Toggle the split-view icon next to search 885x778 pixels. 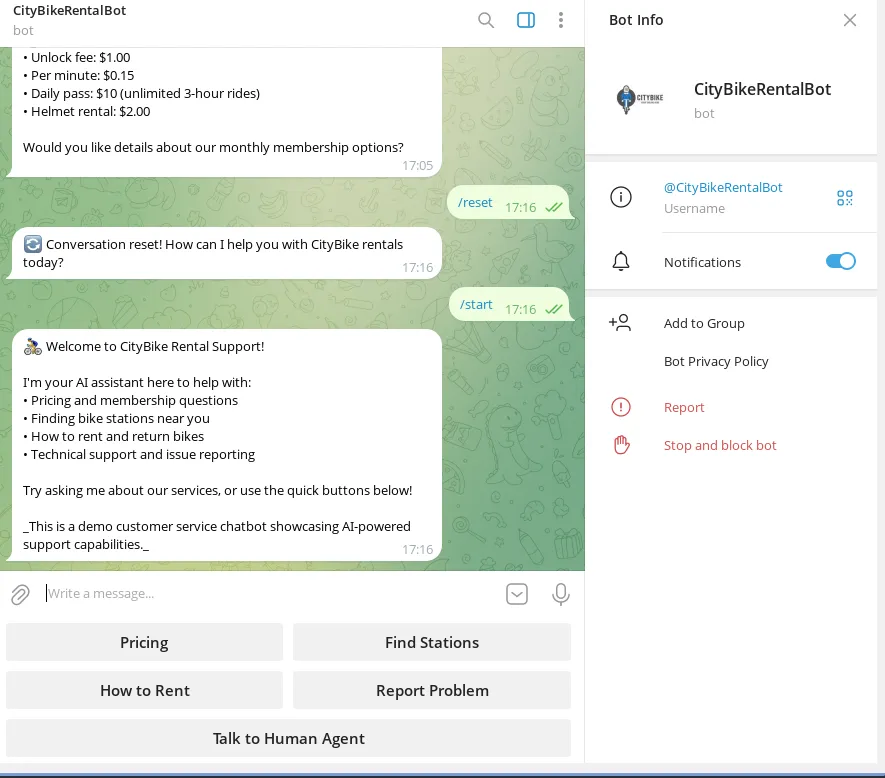pos(525,20)
